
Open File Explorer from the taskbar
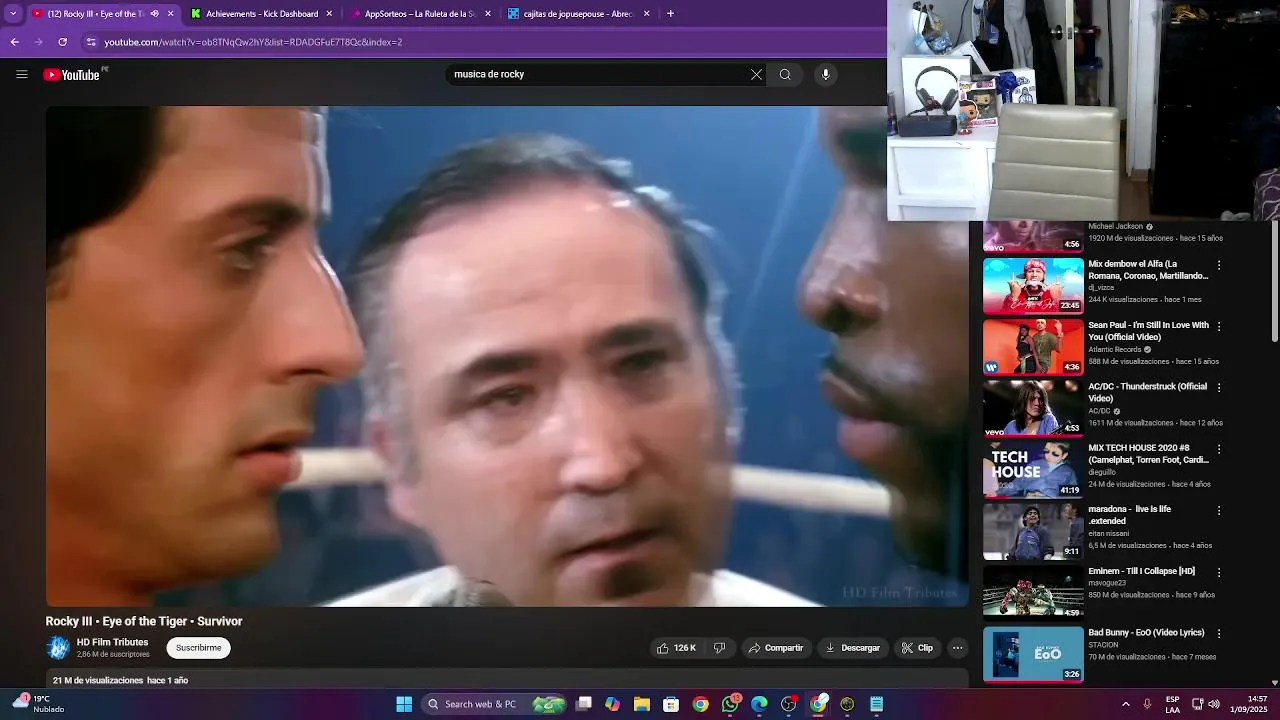642,704
